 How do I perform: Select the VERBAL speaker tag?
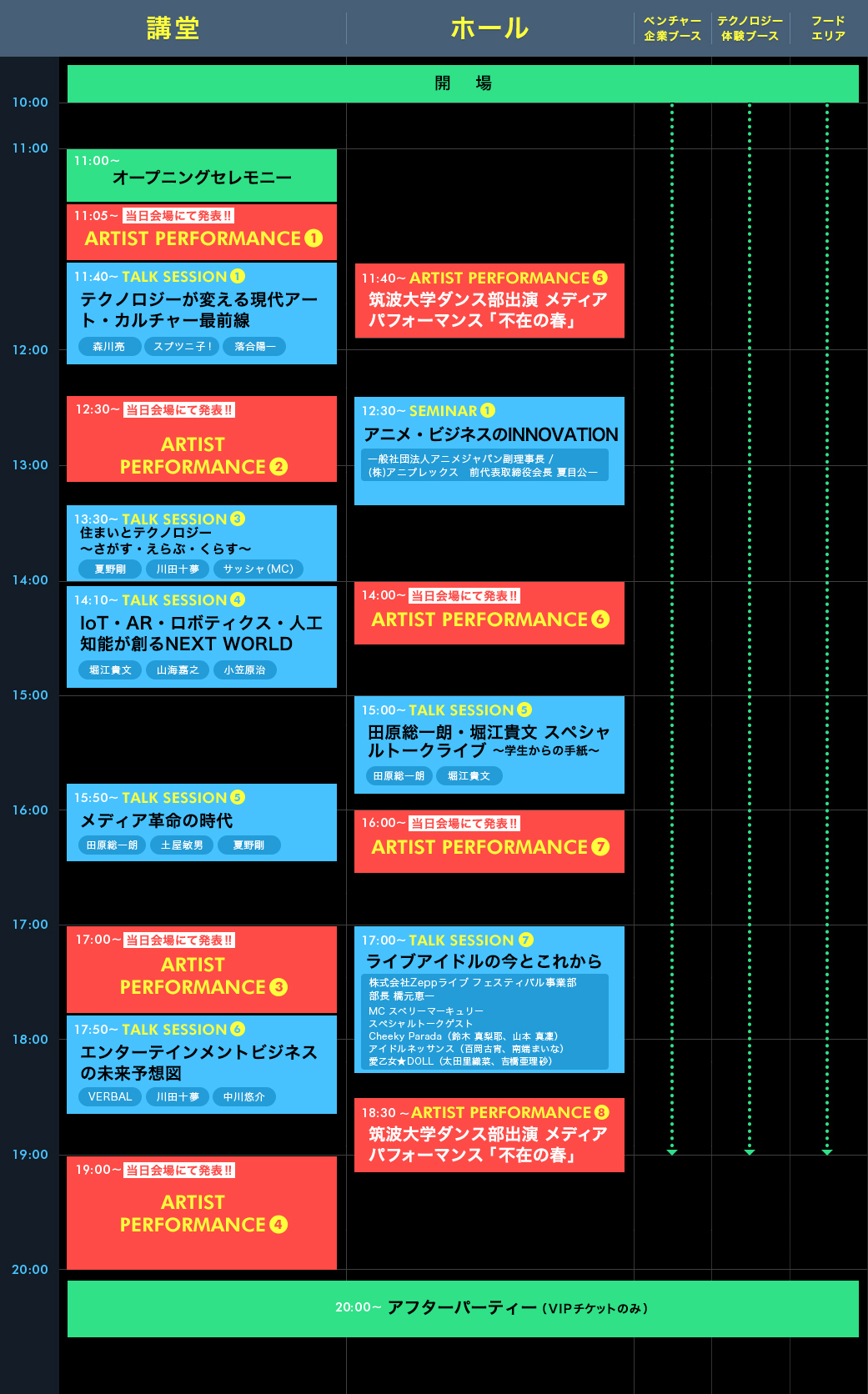110,1097
